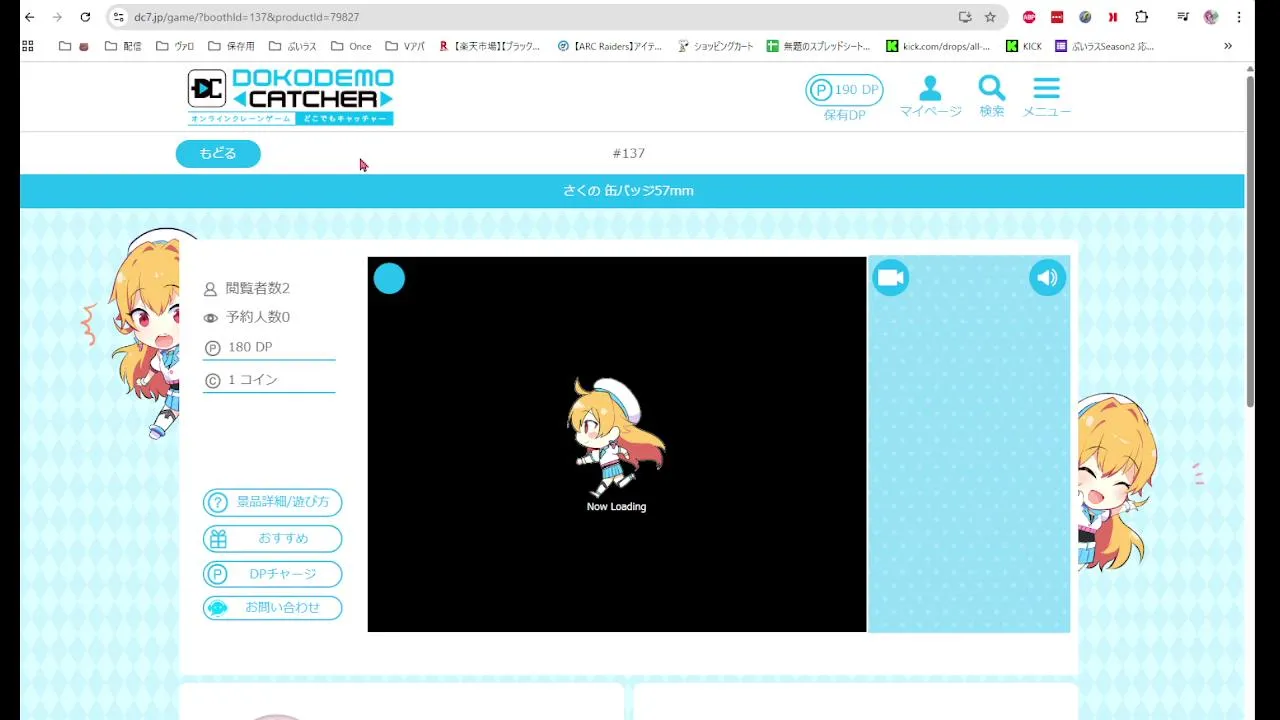Open the 楽天市場 bookmark
Screen dimensions: 1280x720
(x=489, y=46)
